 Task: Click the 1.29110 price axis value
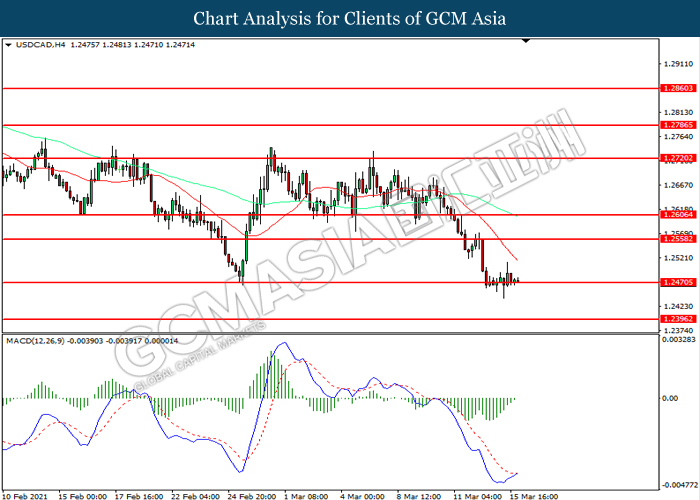pos(679,64)
